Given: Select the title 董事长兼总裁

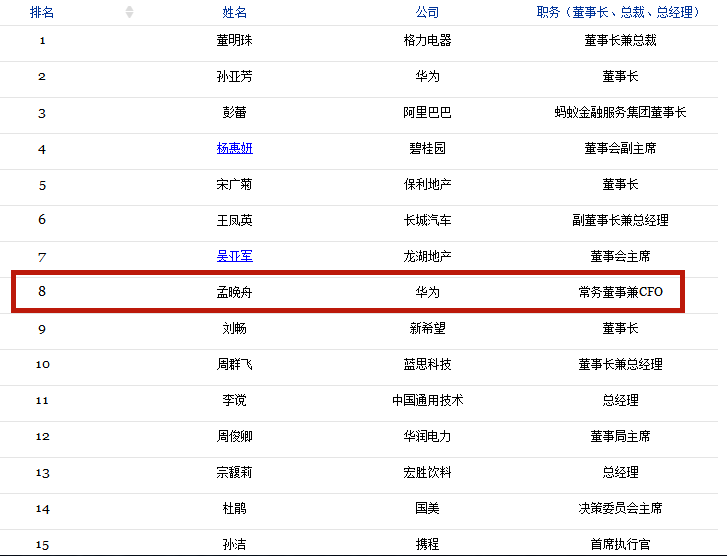Looking at the screenshot, I should tap(620, 40).
